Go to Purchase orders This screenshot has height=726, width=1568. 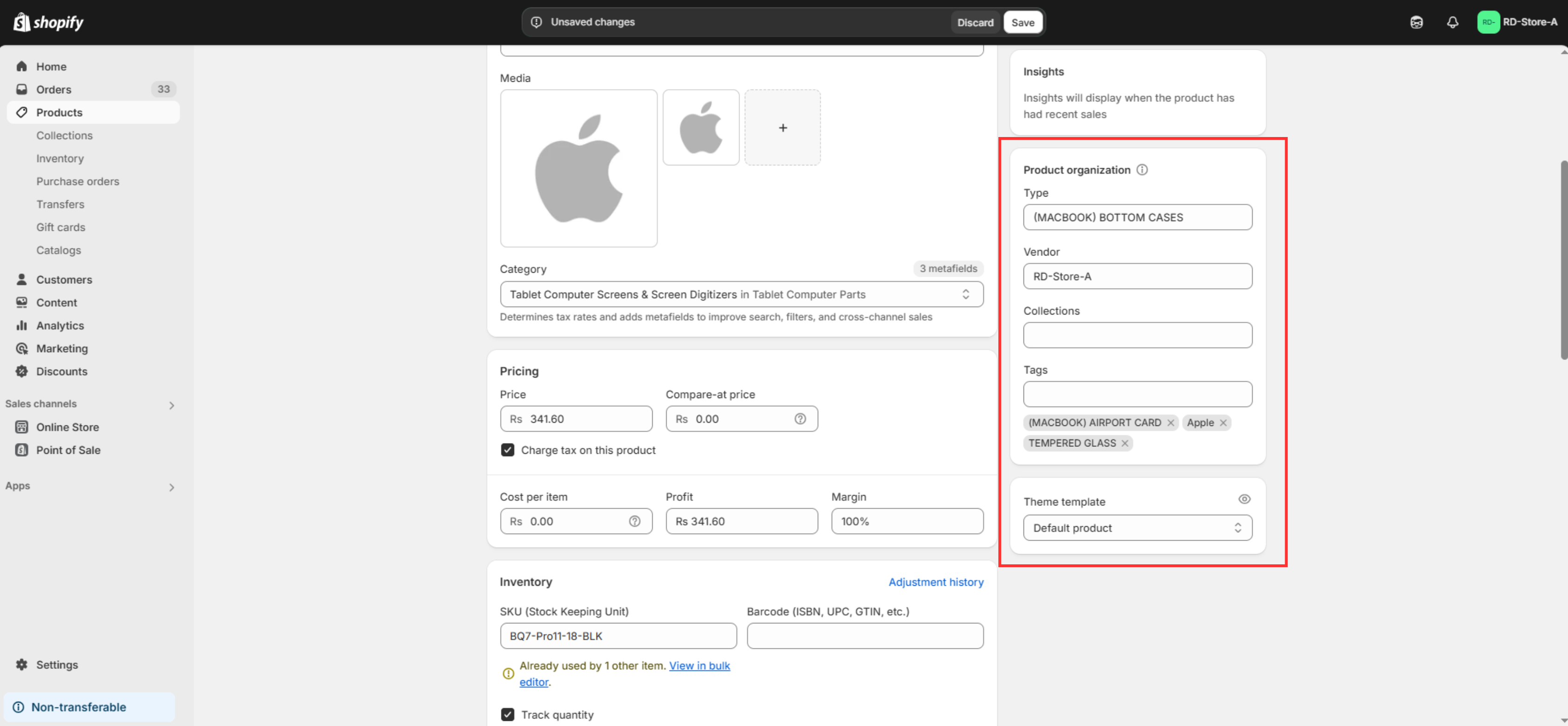(x=77, y=181)
